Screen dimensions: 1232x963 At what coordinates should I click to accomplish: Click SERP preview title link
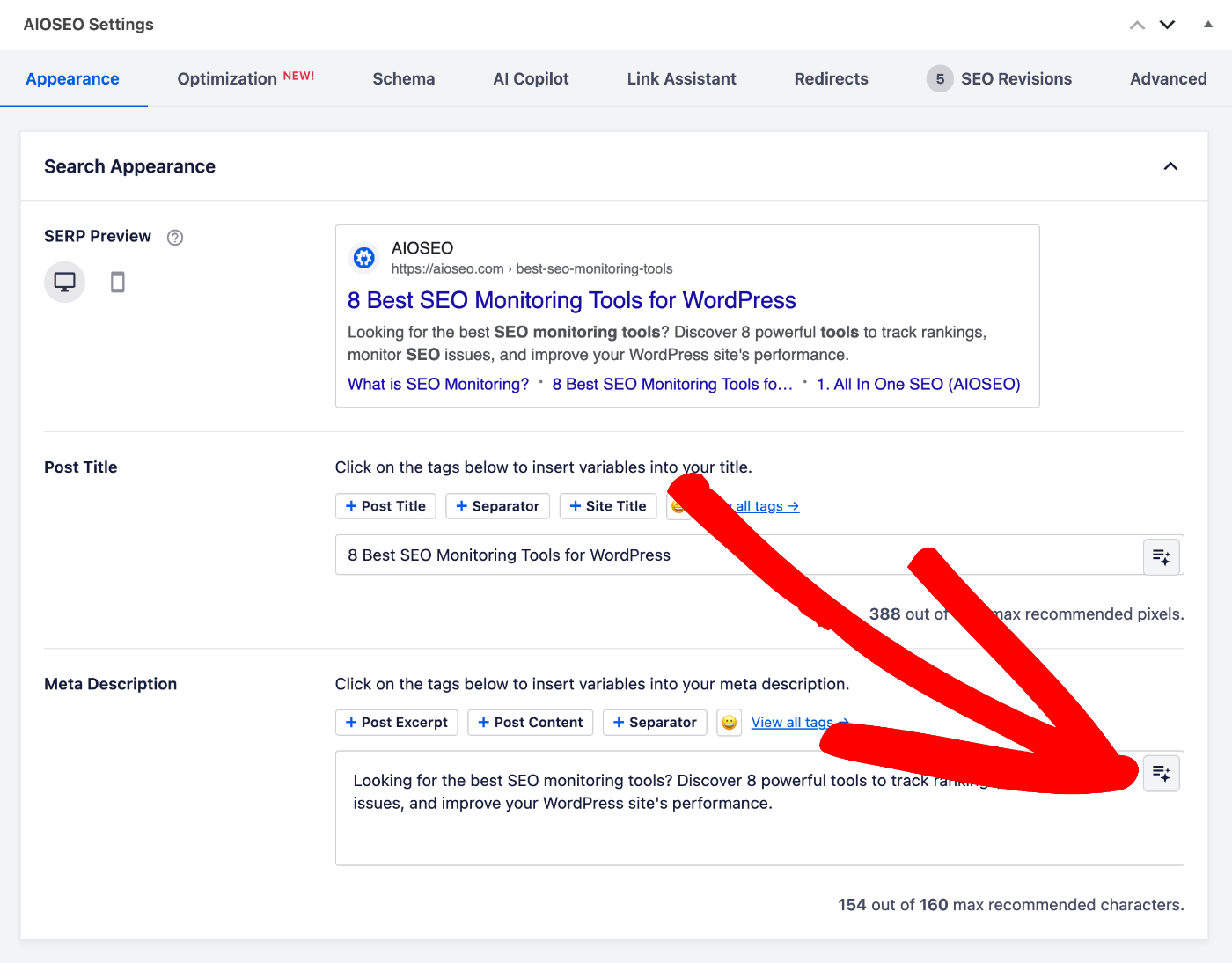pos(572,301)
